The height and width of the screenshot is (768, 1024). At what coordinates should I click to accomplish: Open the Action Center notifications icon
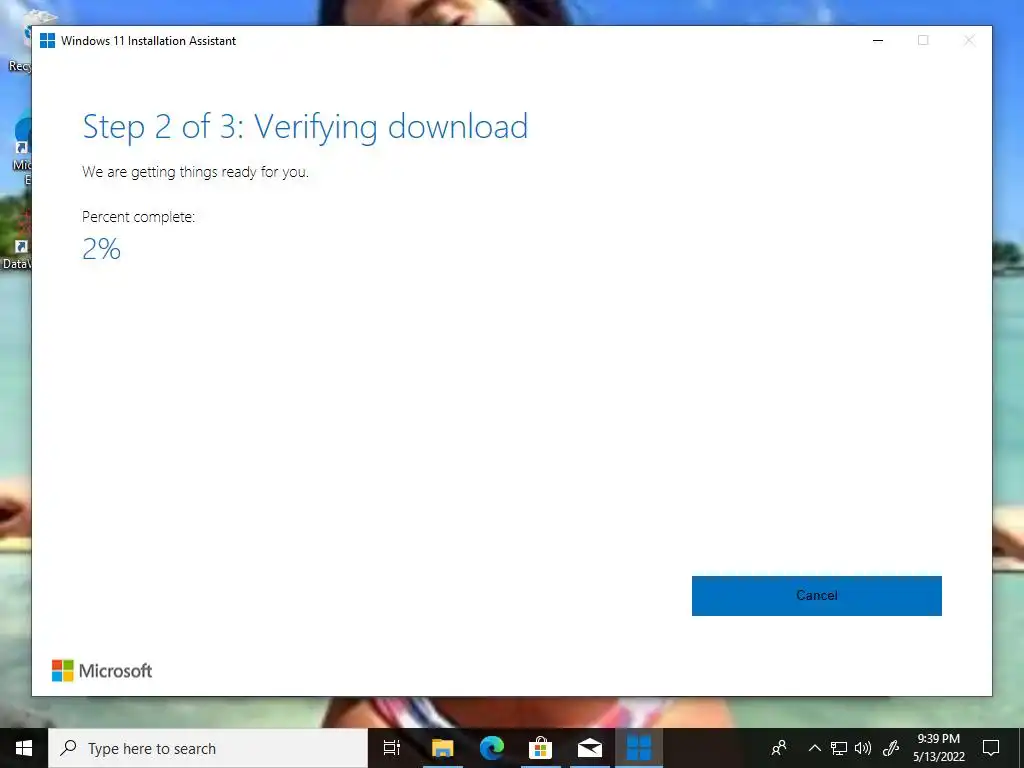[x=991, y=748]
